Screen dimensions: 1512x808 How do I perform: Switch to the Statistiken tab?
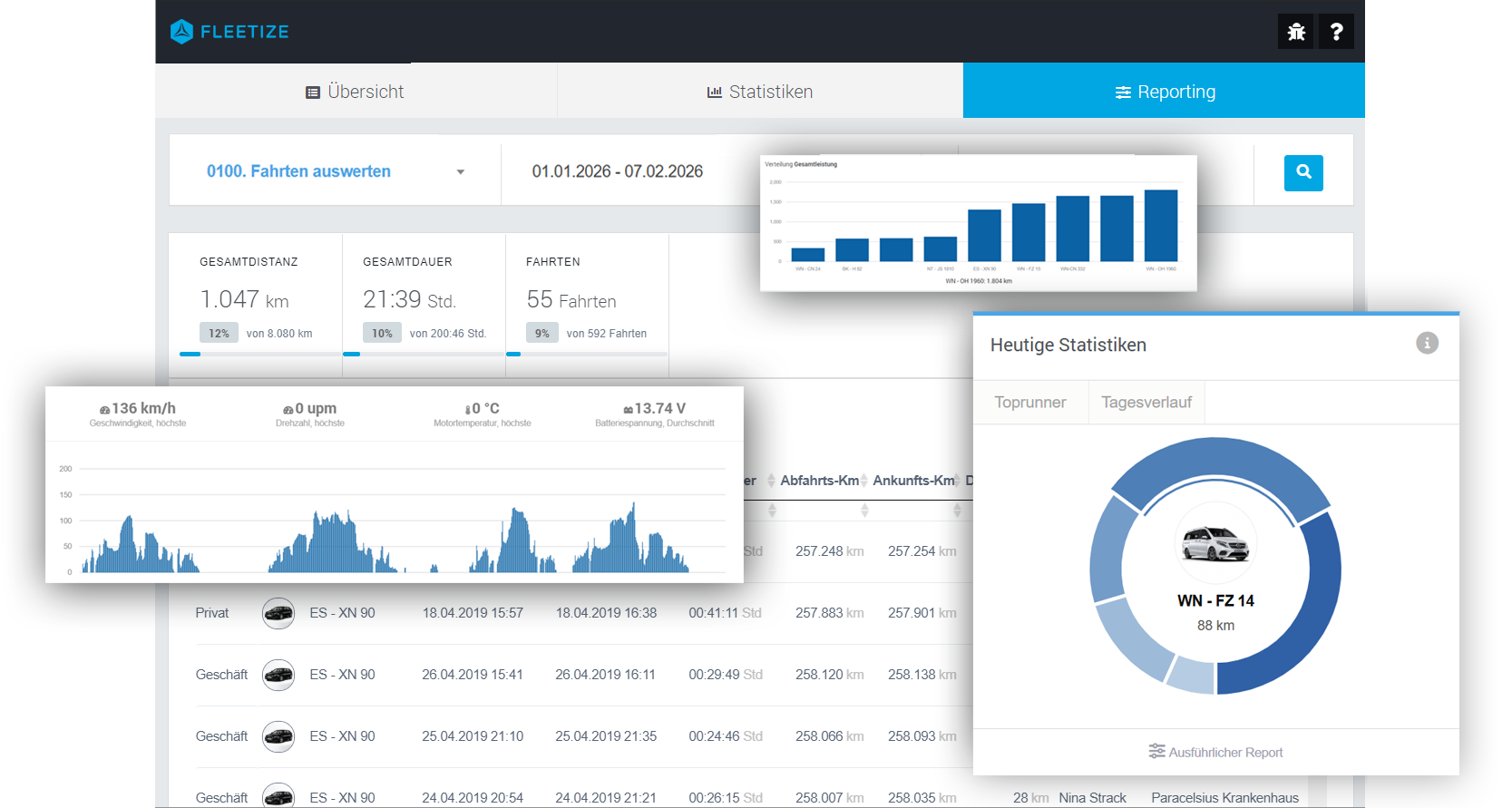760,92
